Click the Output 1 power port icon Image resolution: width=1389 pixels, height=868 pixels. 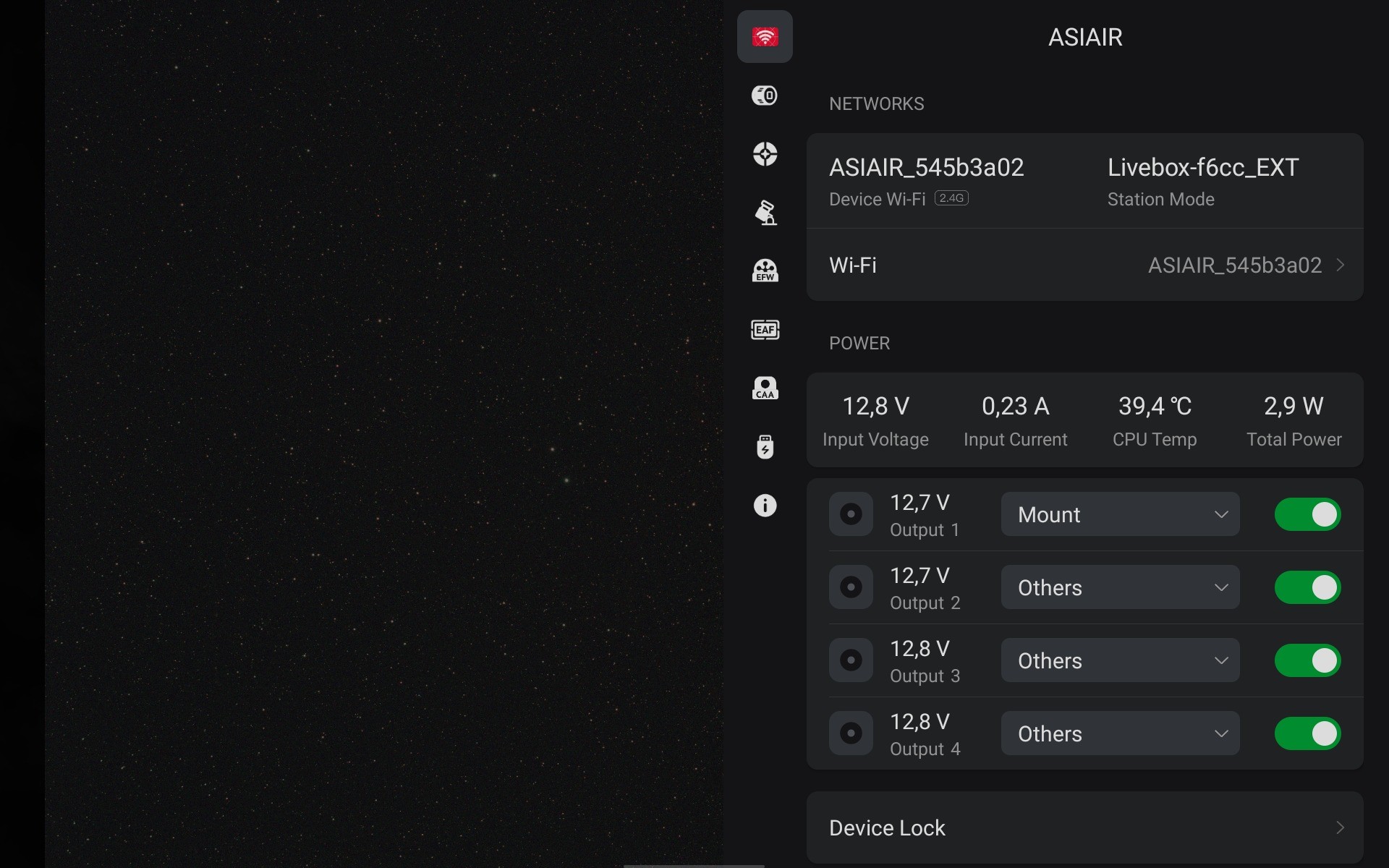point(851,514)
